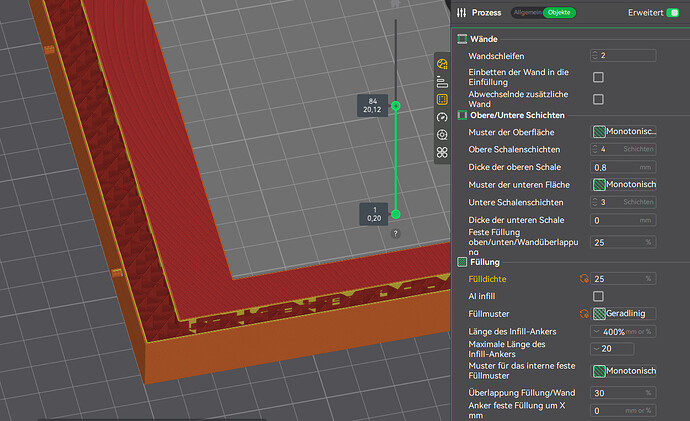Click the orange Fülldichte label

coord(487,279)
